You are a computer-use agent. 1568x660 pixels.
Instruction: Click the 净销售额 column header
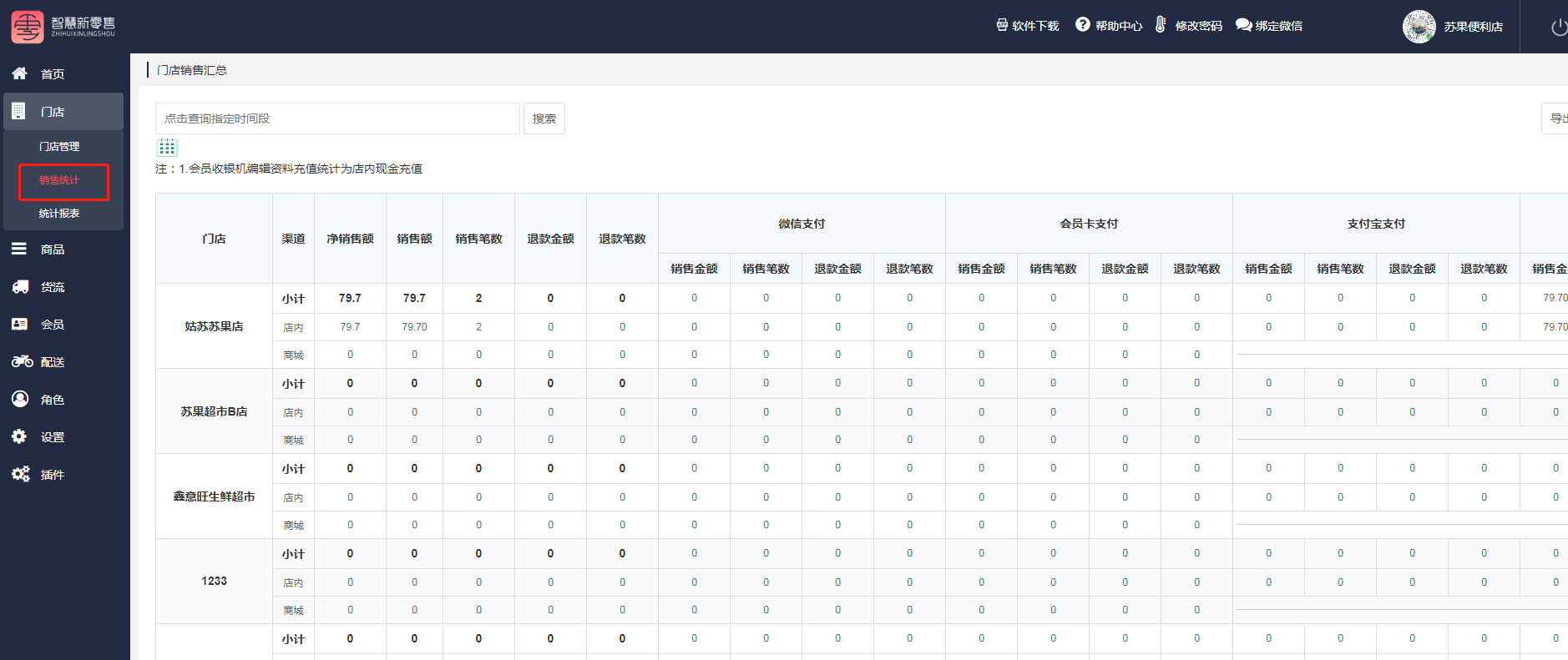pos(350,239)
